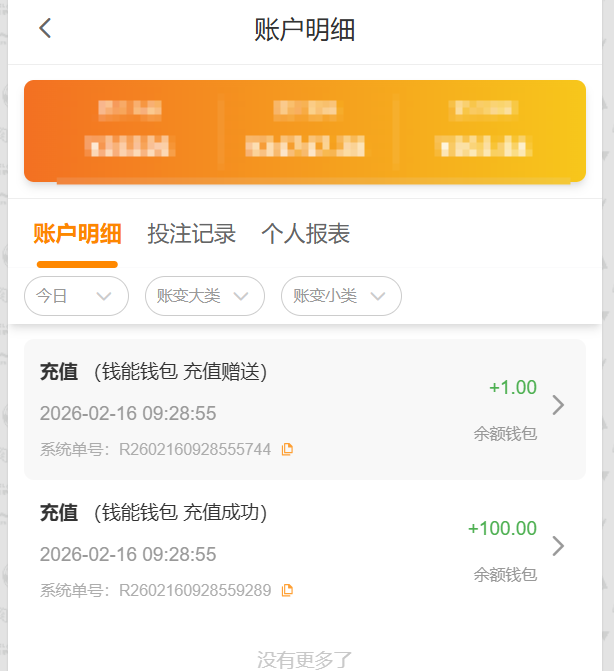
Task: Click 余额钱包 label under +1.00
Action: [x=505, y=434]
